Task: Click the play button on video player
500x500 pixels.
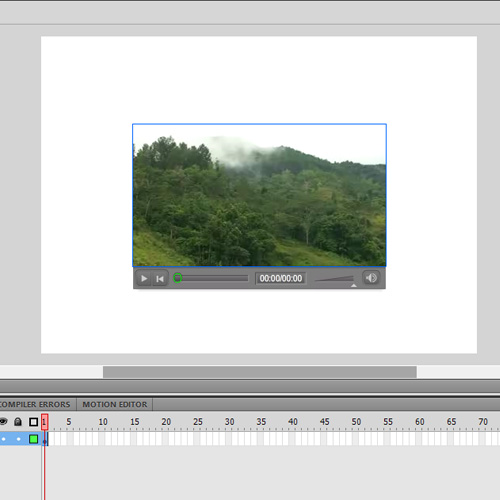Action: [144, 278]
